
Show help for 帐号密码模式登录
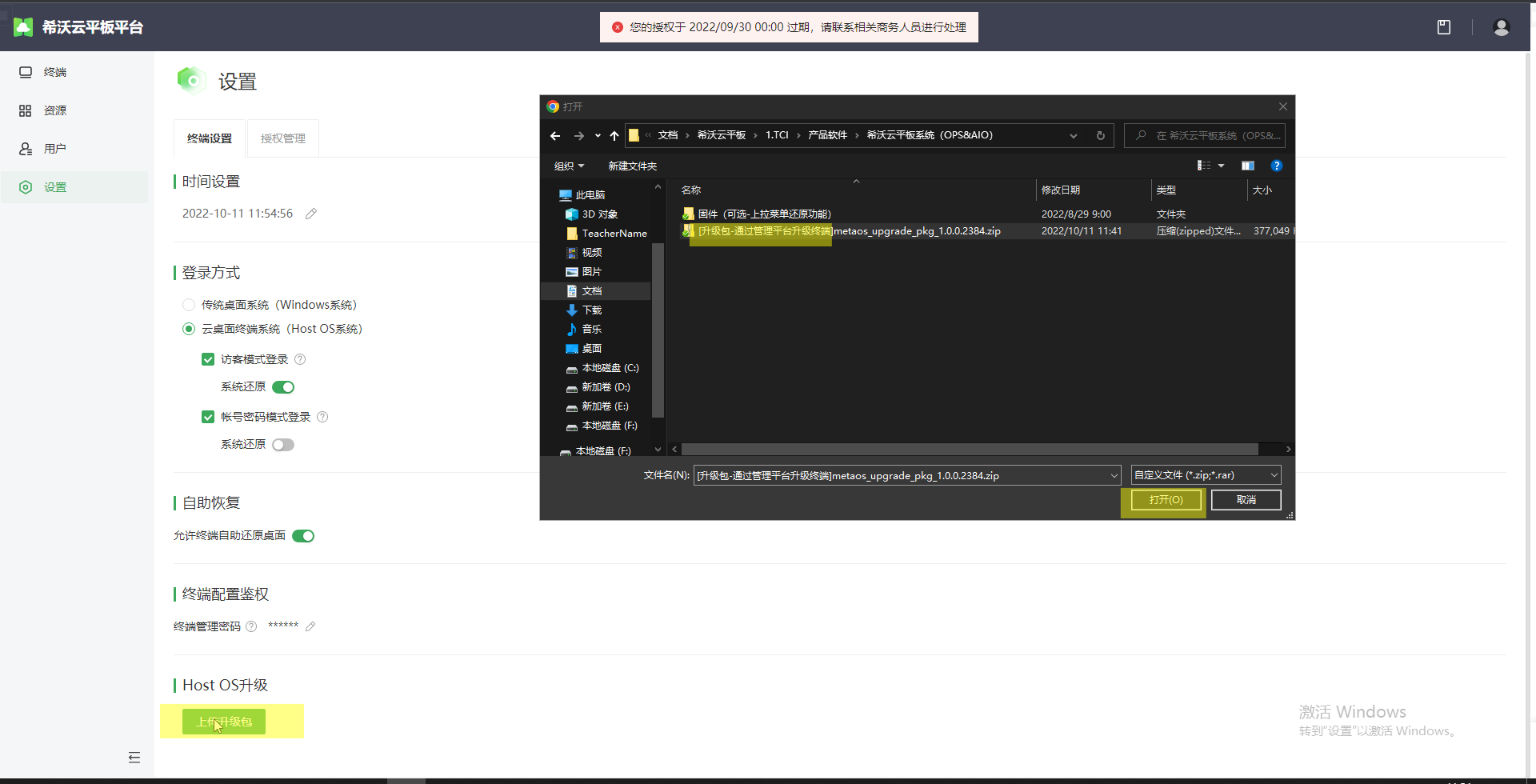click(322, 417)
